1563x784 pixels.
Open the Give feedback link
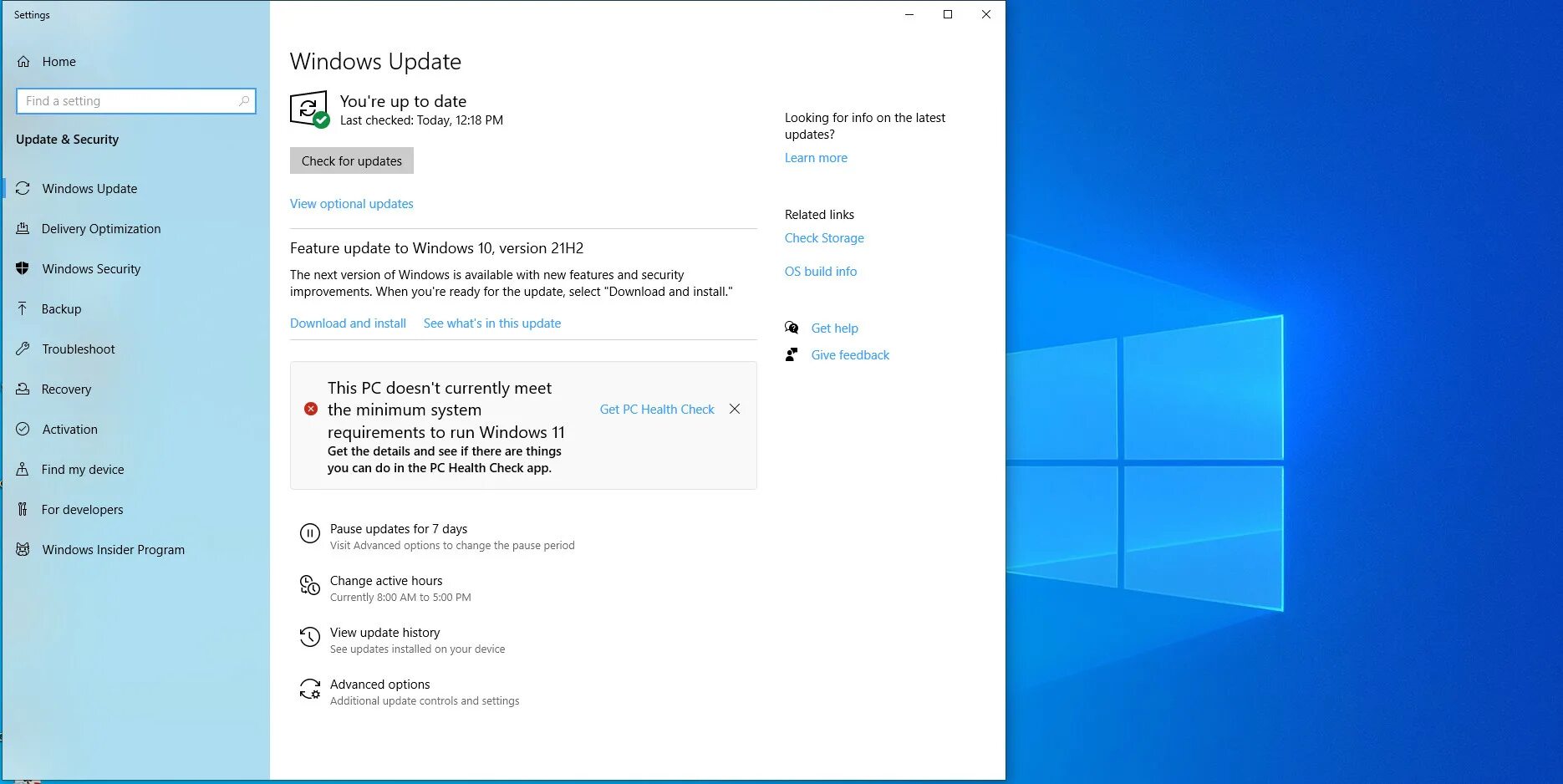(850, 355)
